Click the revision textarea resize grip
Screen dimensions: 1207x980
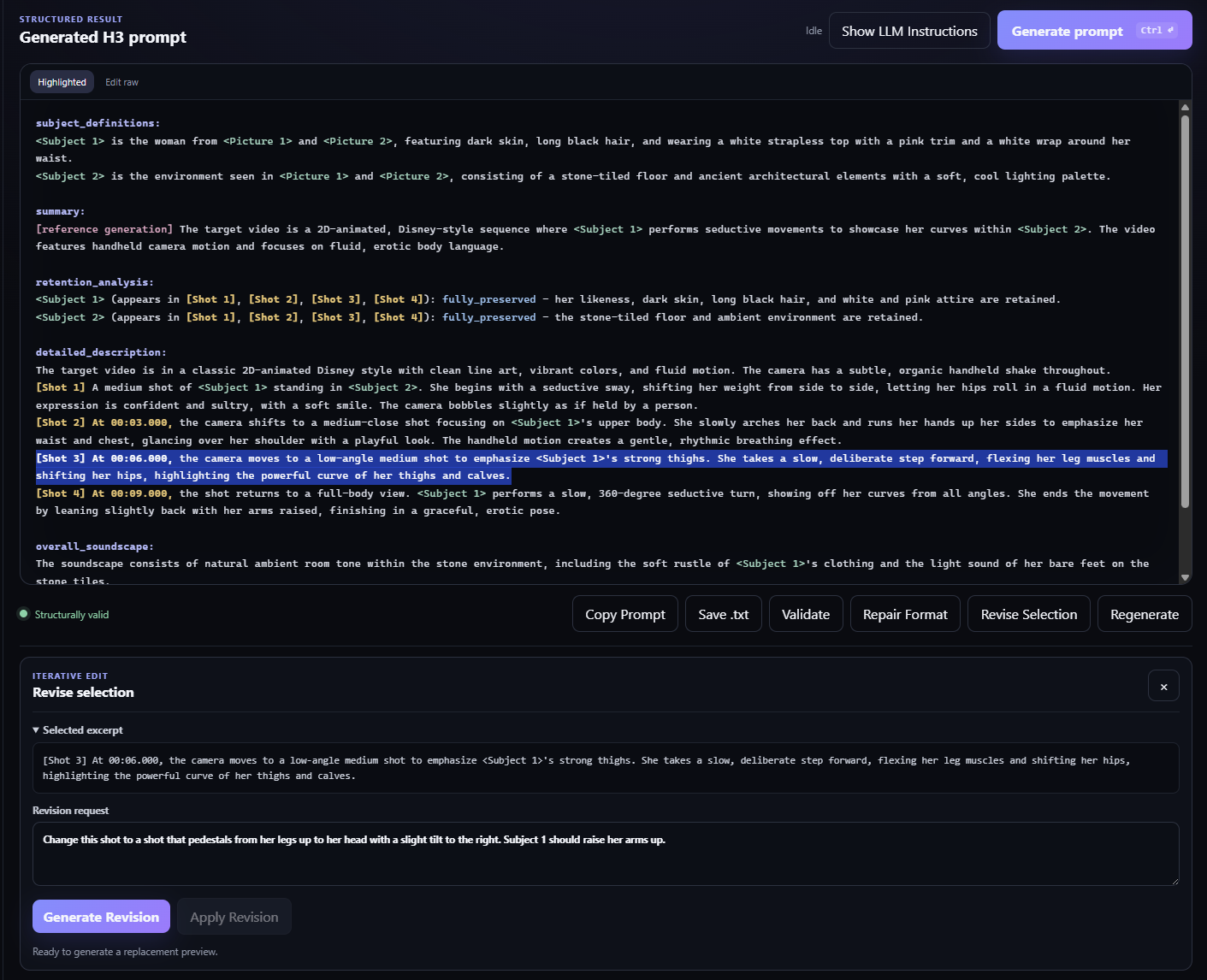[x=1174, y=880]
